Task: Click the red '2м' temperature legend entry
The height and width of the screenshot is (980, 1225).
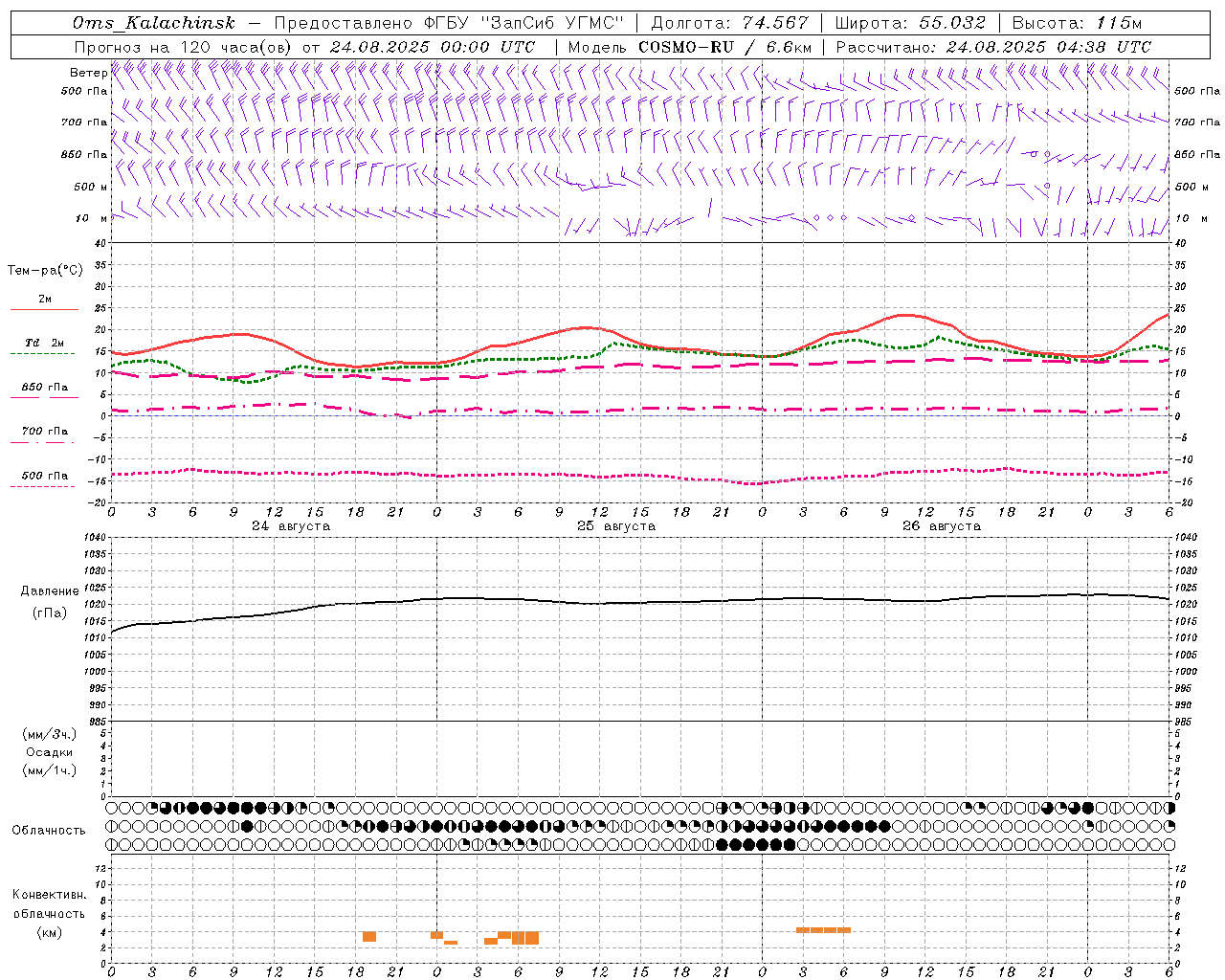Action: click(45, 300)
